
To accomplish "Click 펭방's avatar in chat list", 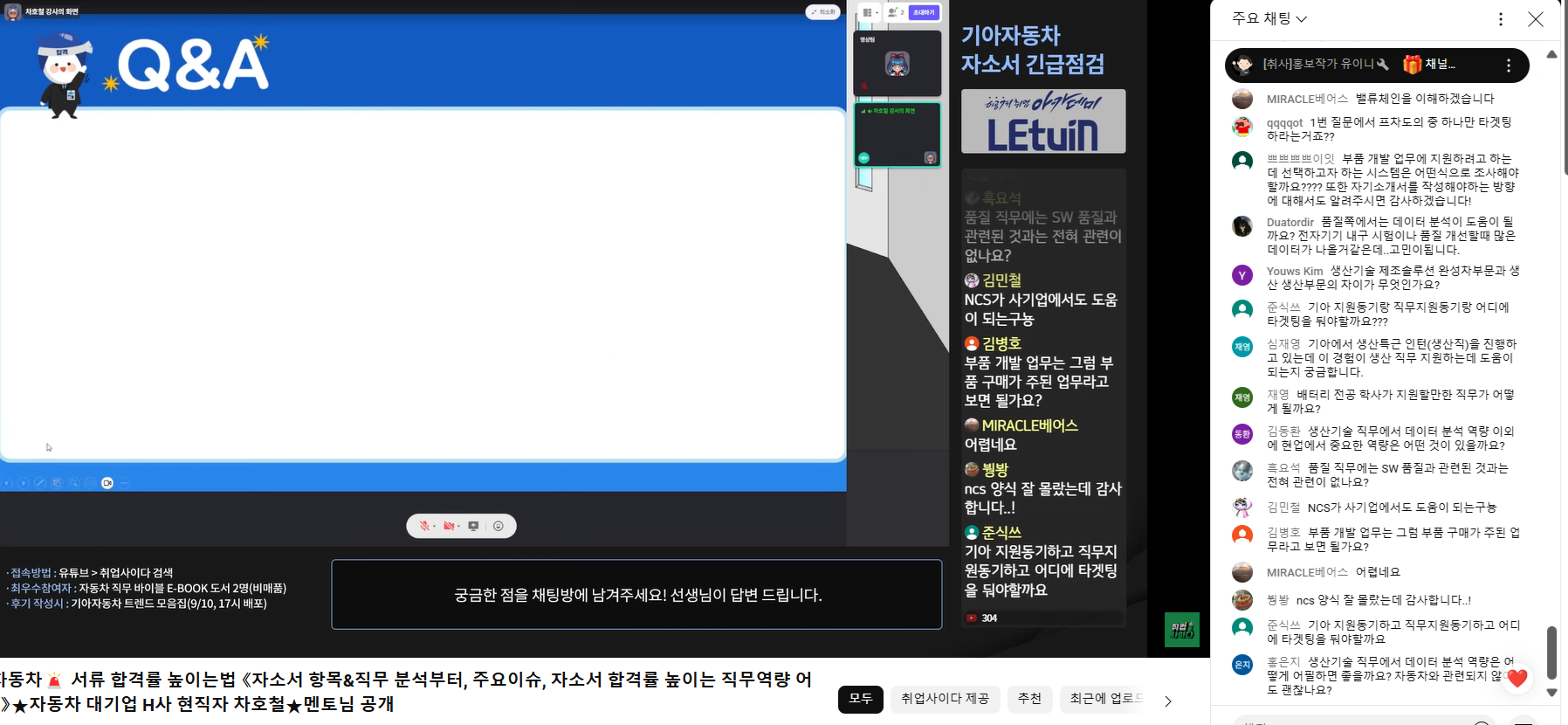I will [1242, 600].
